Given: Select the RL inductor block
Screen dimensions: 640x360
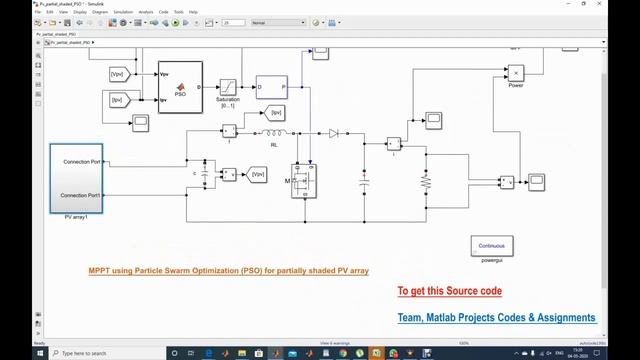Looking at the screenshot, I should point(274,133).
